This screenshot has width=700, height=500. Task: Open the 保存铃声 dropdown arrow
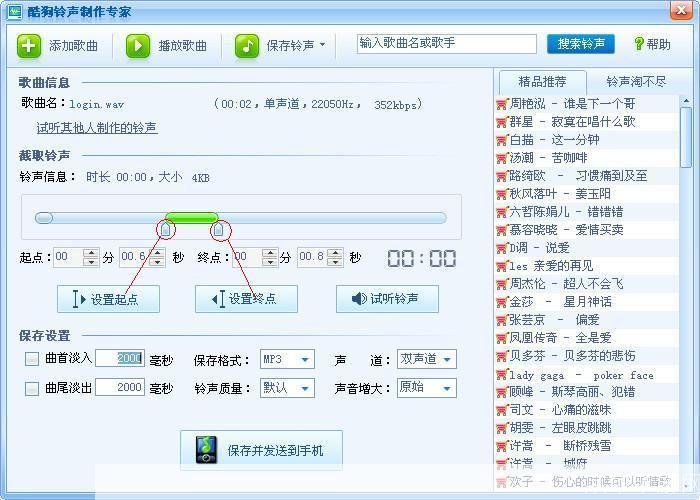click(322, 45)
